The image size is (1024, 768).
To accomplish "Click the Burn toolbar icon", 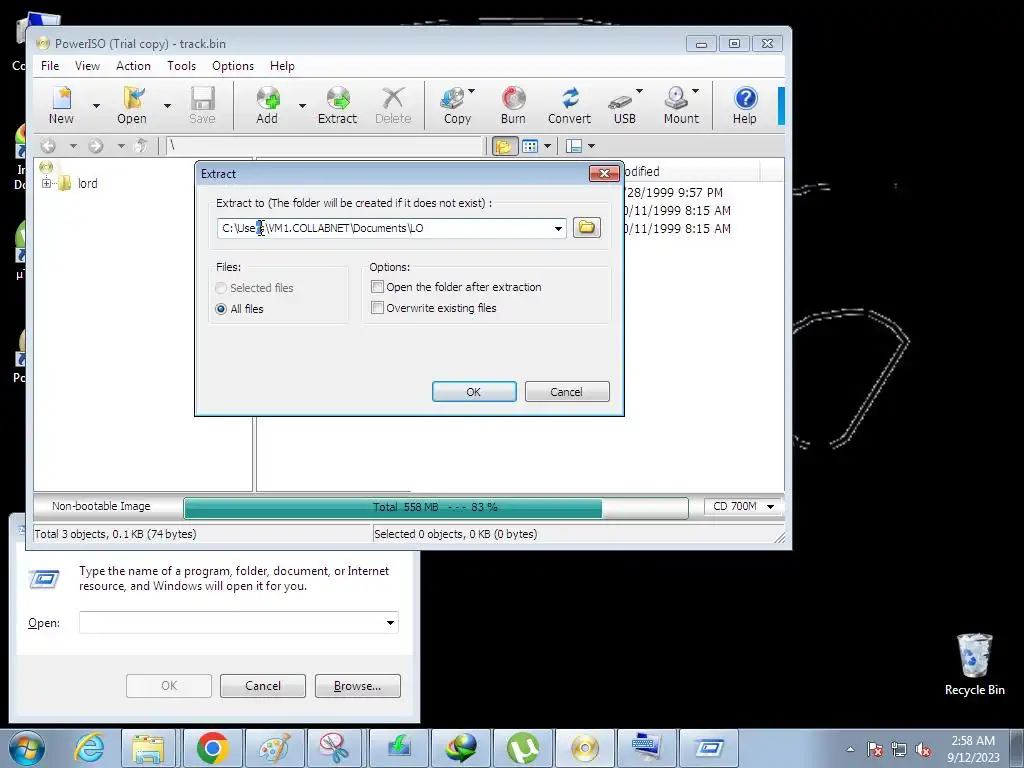I will (513, 105).
